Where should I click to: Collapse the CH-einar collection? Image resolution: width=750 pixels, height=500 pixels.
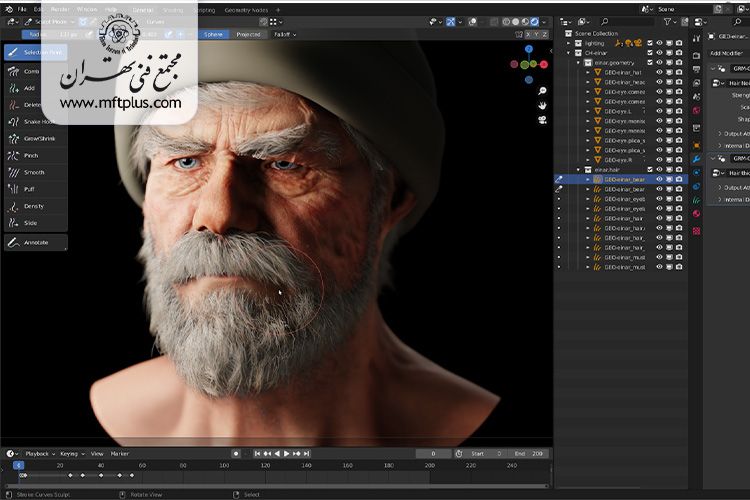click(569, 53)
